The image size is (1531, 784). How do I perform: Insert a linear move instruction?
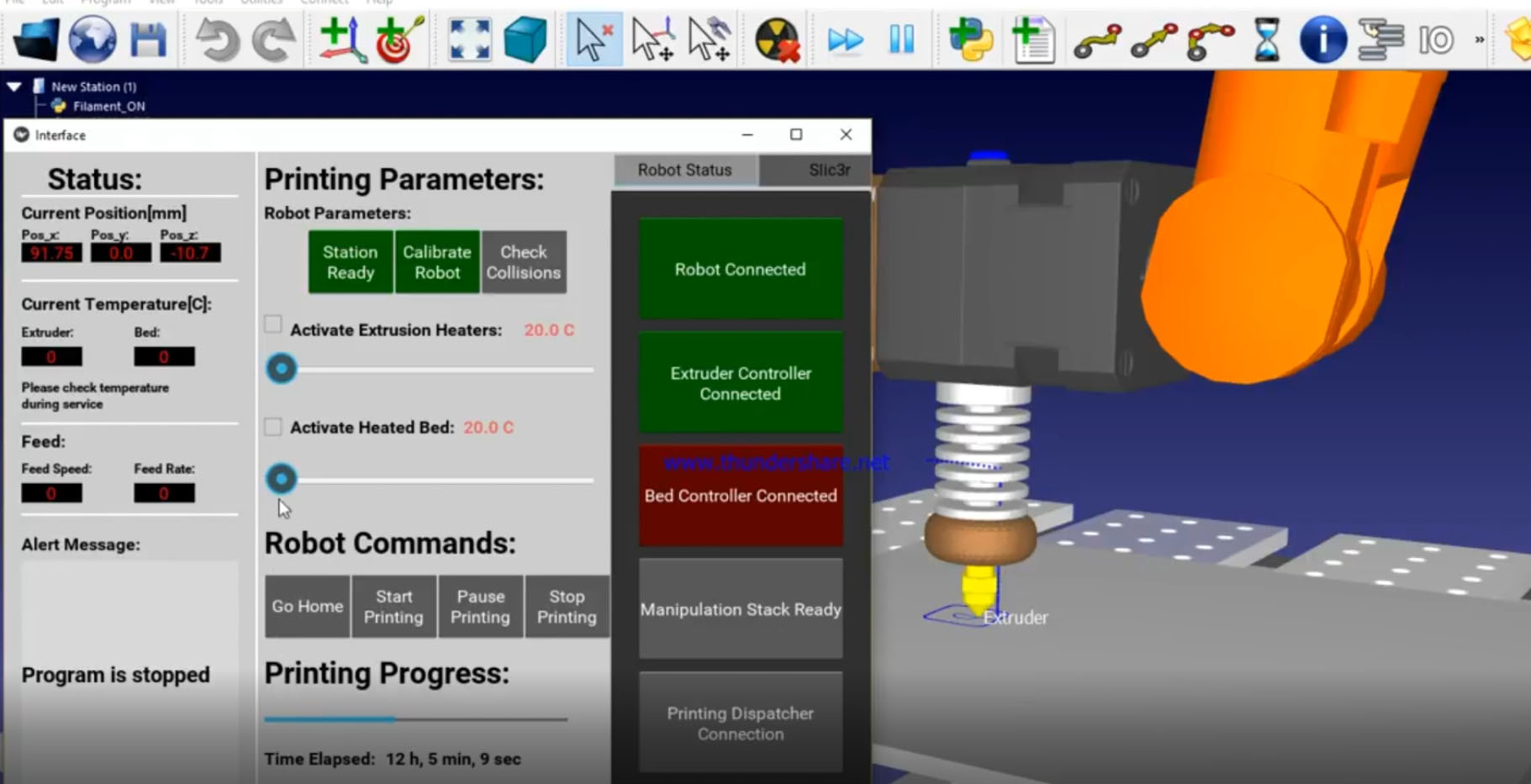pyautogui.click(x=1154, y=40)
